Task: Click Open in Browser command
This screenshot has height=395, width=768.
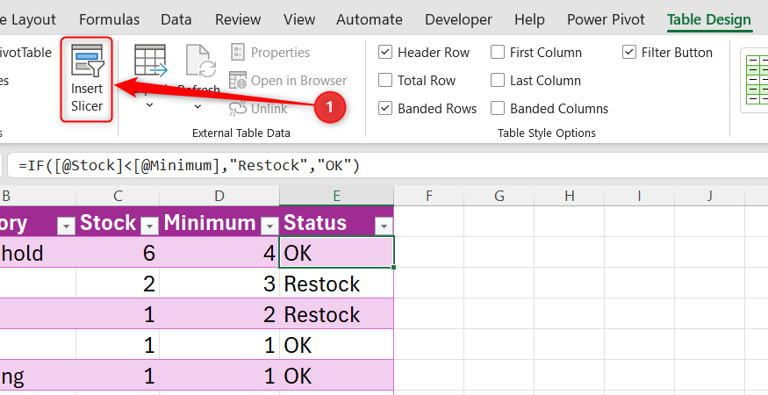Action: click(x=288, y=80)
